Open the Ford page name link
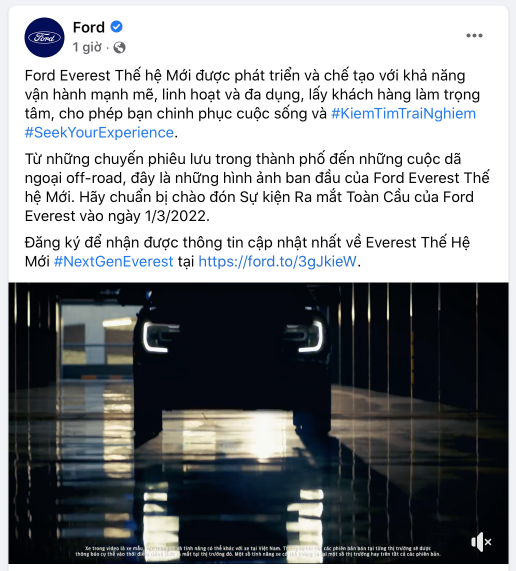The width and height of the screenshot is (516, 571). point(88,27)
